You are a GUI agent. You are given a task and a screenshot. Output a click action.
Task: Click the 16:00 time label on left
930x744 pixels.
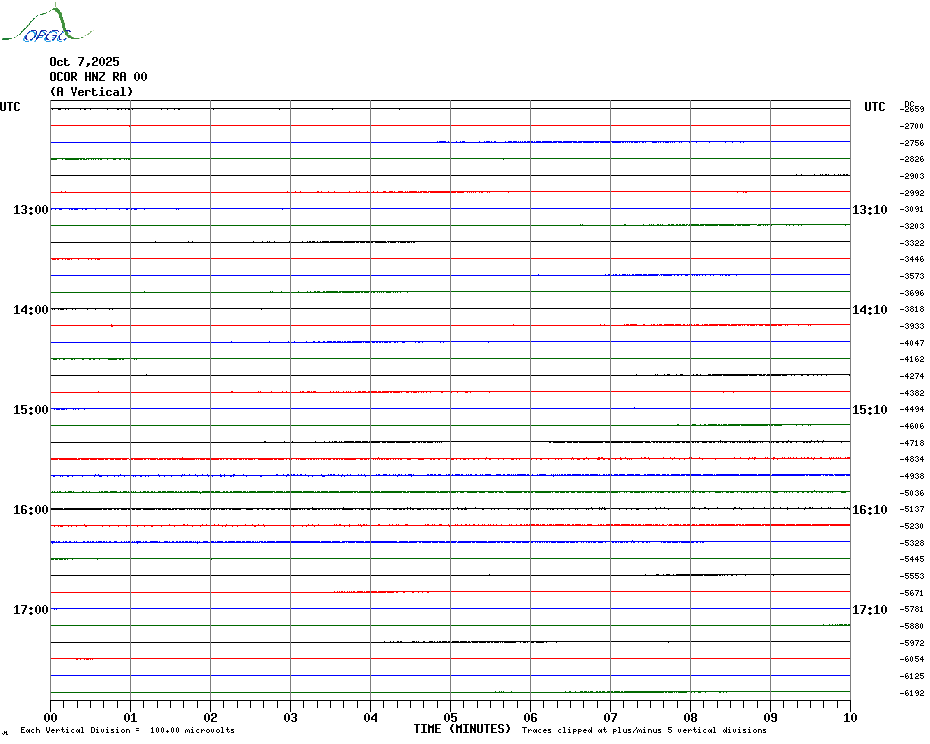click(x=30, y=510)
